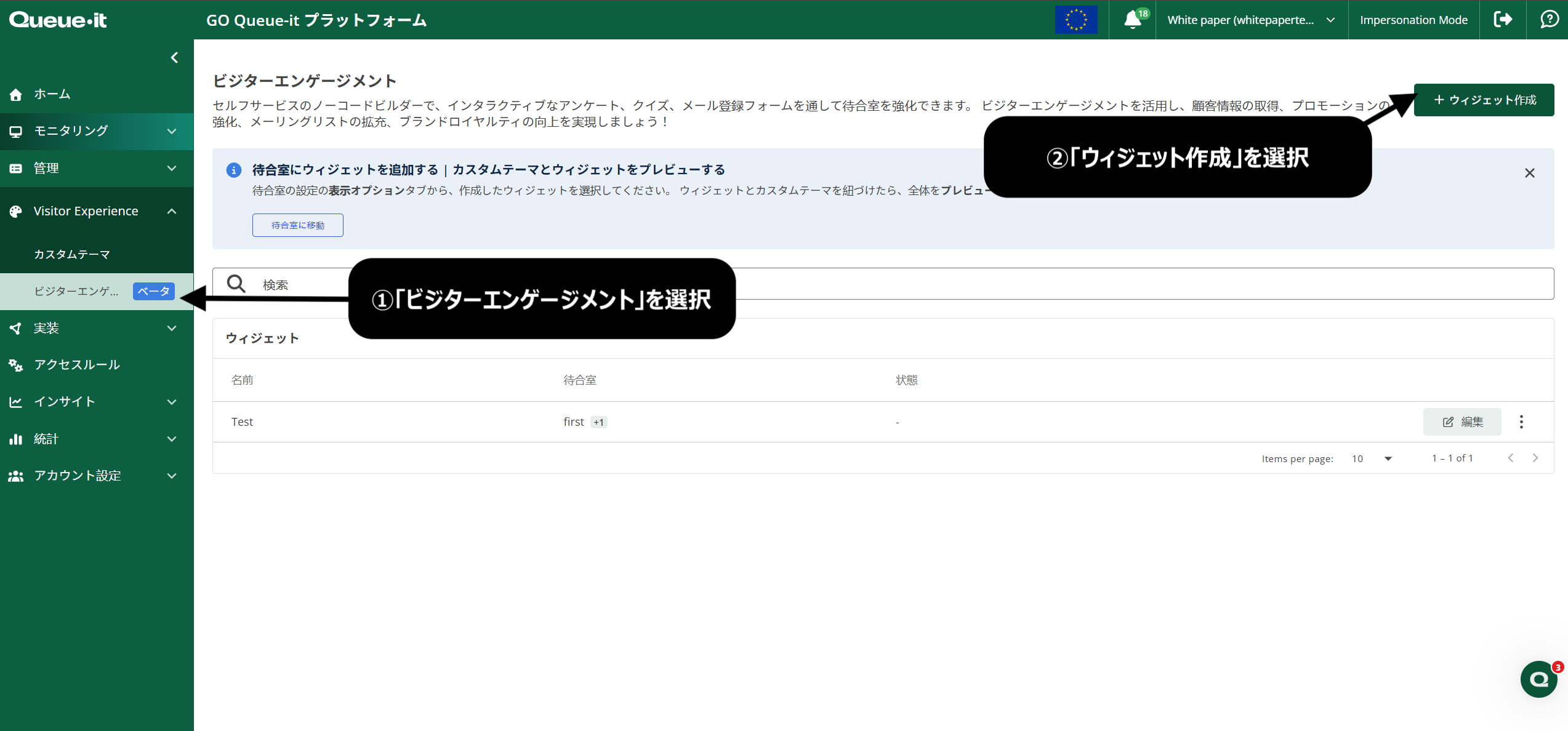Click the 管理 management icon

15,168
